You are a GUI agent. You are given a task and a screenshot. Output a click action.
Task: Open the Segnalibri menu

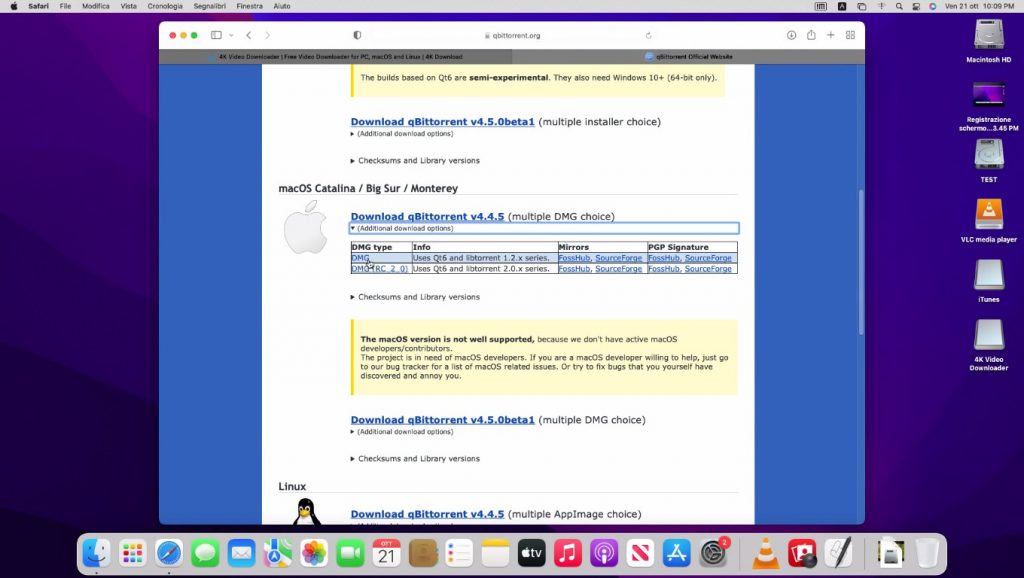click(209, 6)
